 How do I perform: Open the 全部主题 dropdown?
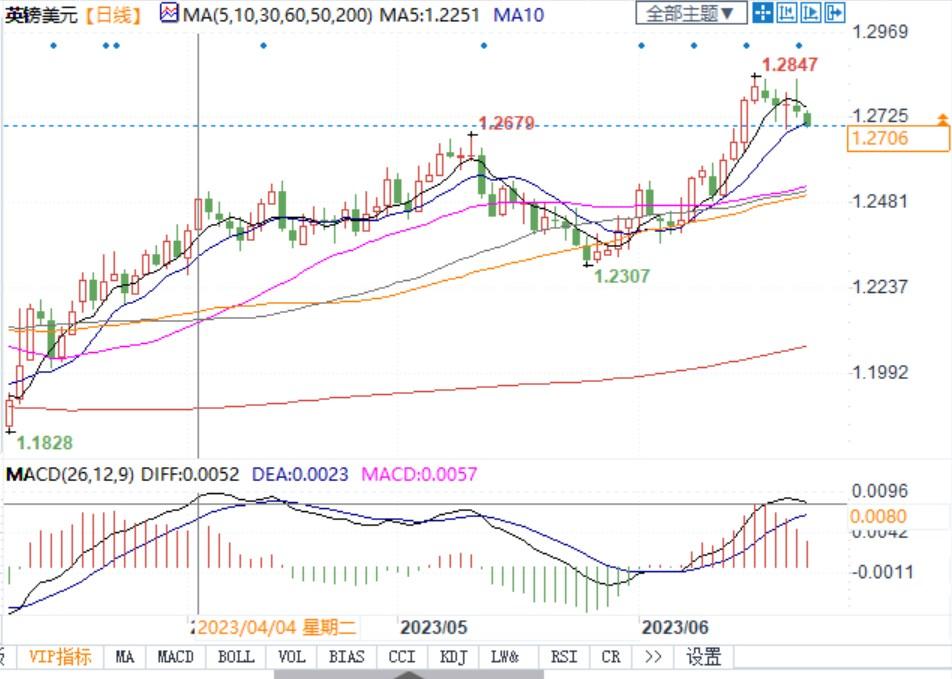click(x=691, y=13)
